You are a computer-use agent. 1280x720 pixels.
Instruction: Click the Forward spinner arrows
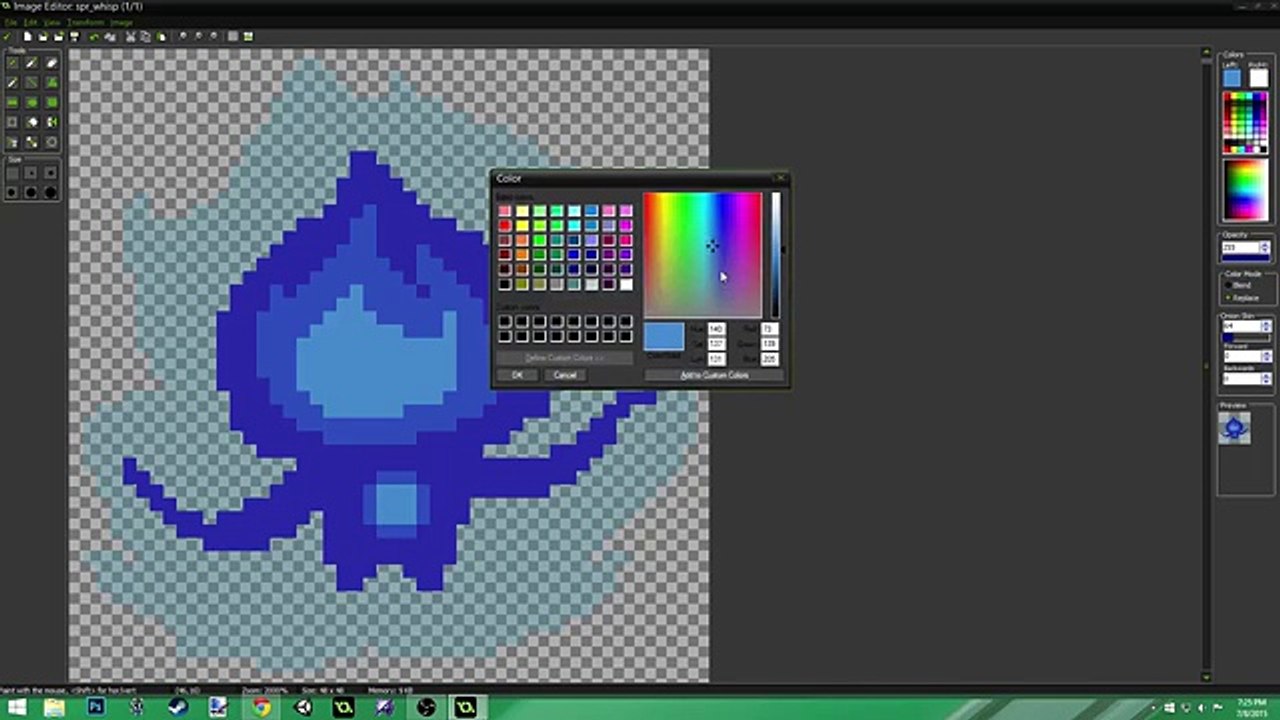(1264, 356)
